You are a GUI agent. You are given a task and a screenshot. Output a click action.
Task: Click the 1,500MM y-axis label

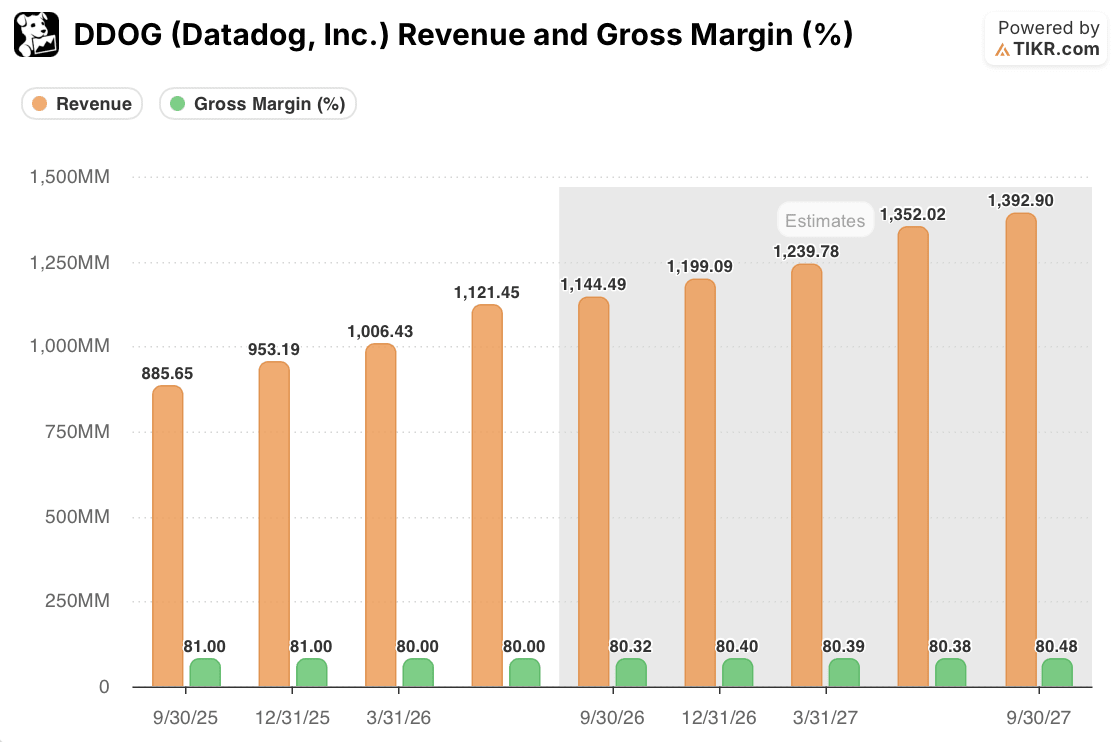[x=70, y=177]
